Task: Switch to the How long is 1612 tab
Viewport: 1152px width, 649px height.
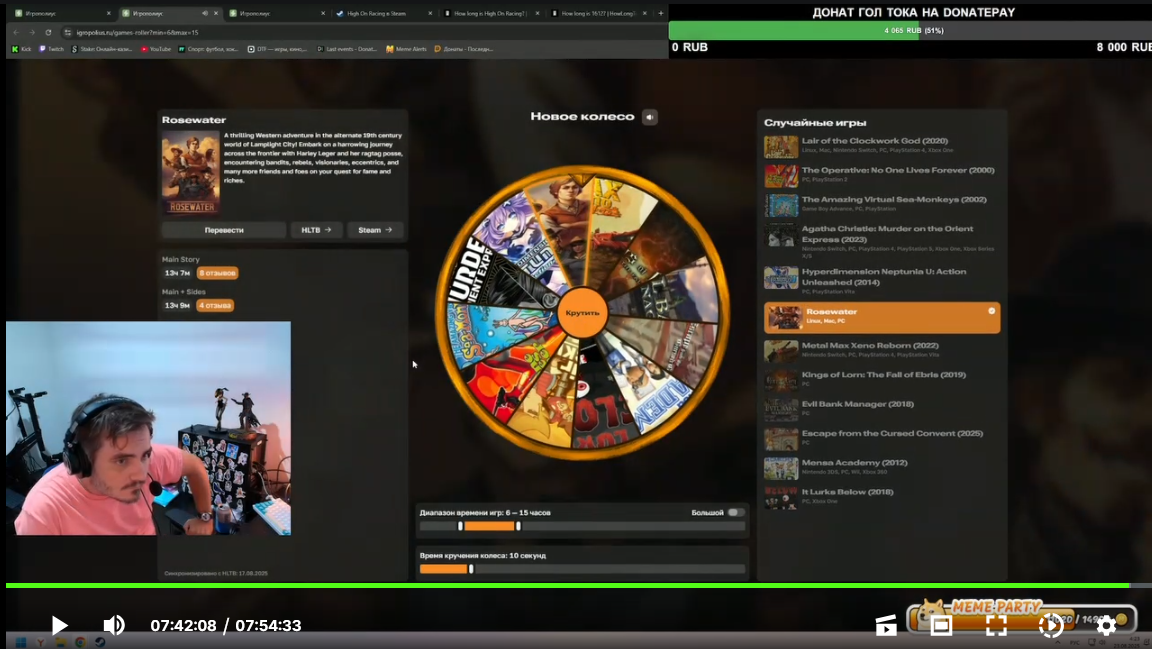Action: [x=598, y=13]
